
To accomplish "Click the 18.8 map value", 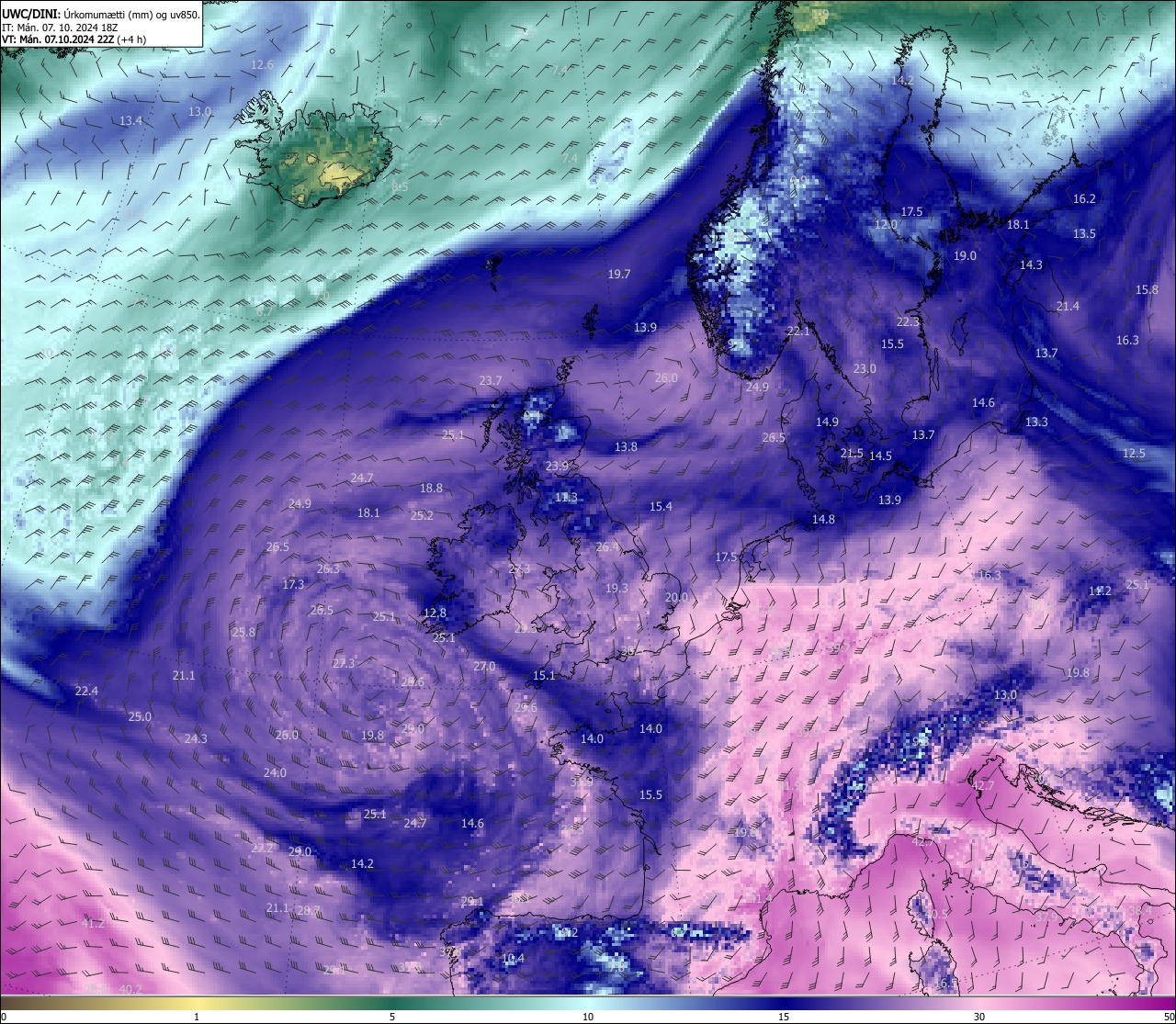I will click(x=431, y=489).
